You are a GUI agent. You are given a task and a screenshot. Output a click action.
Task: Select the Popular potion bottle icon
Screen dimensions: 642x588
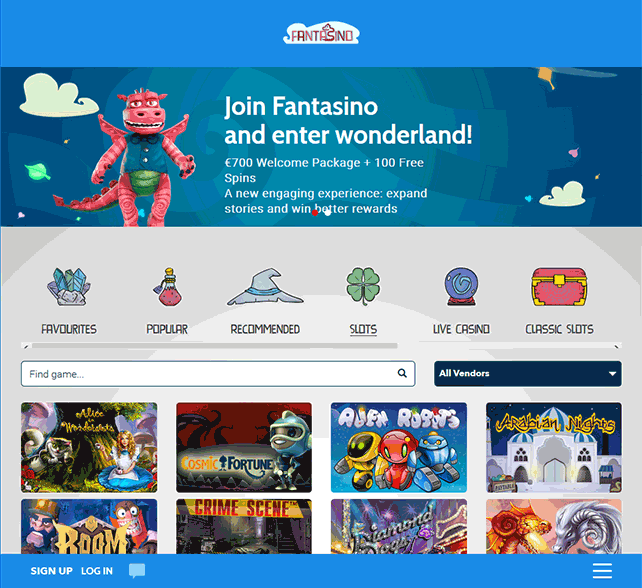pos(168,287)
